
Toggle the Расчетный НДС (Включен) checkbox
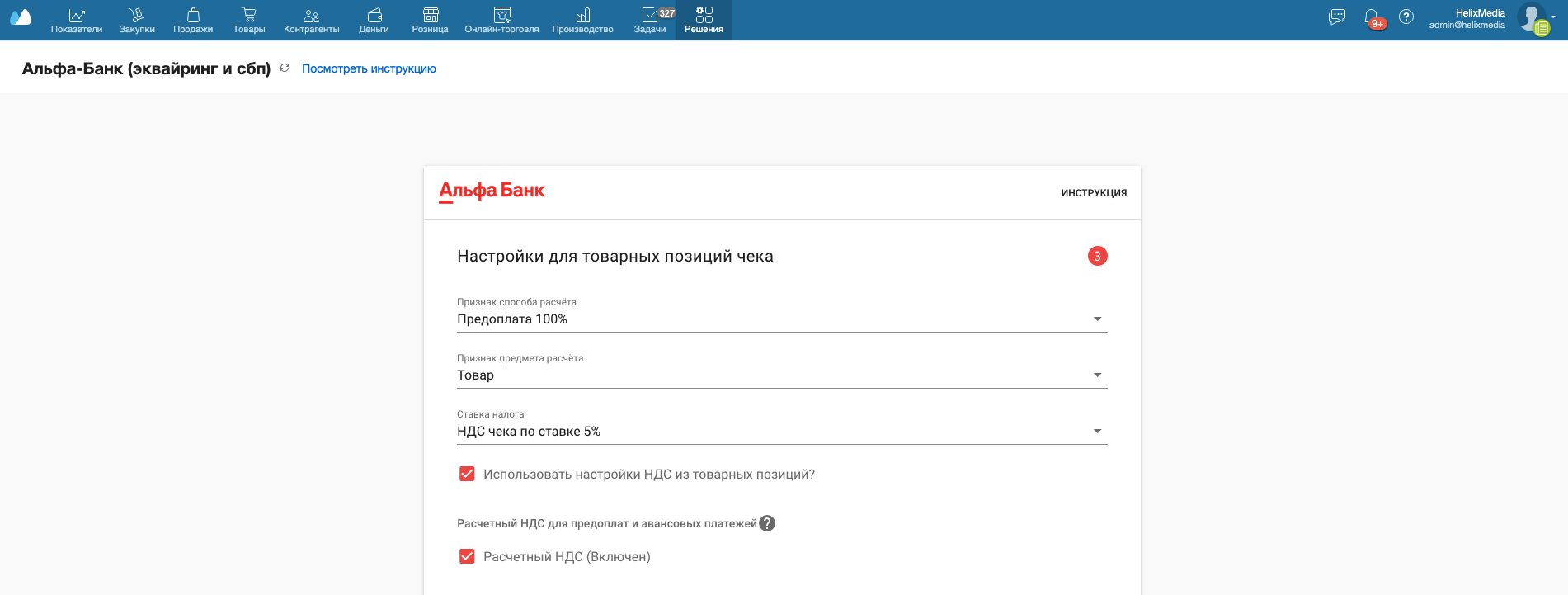pyautogui.click(x=467, y=556)
